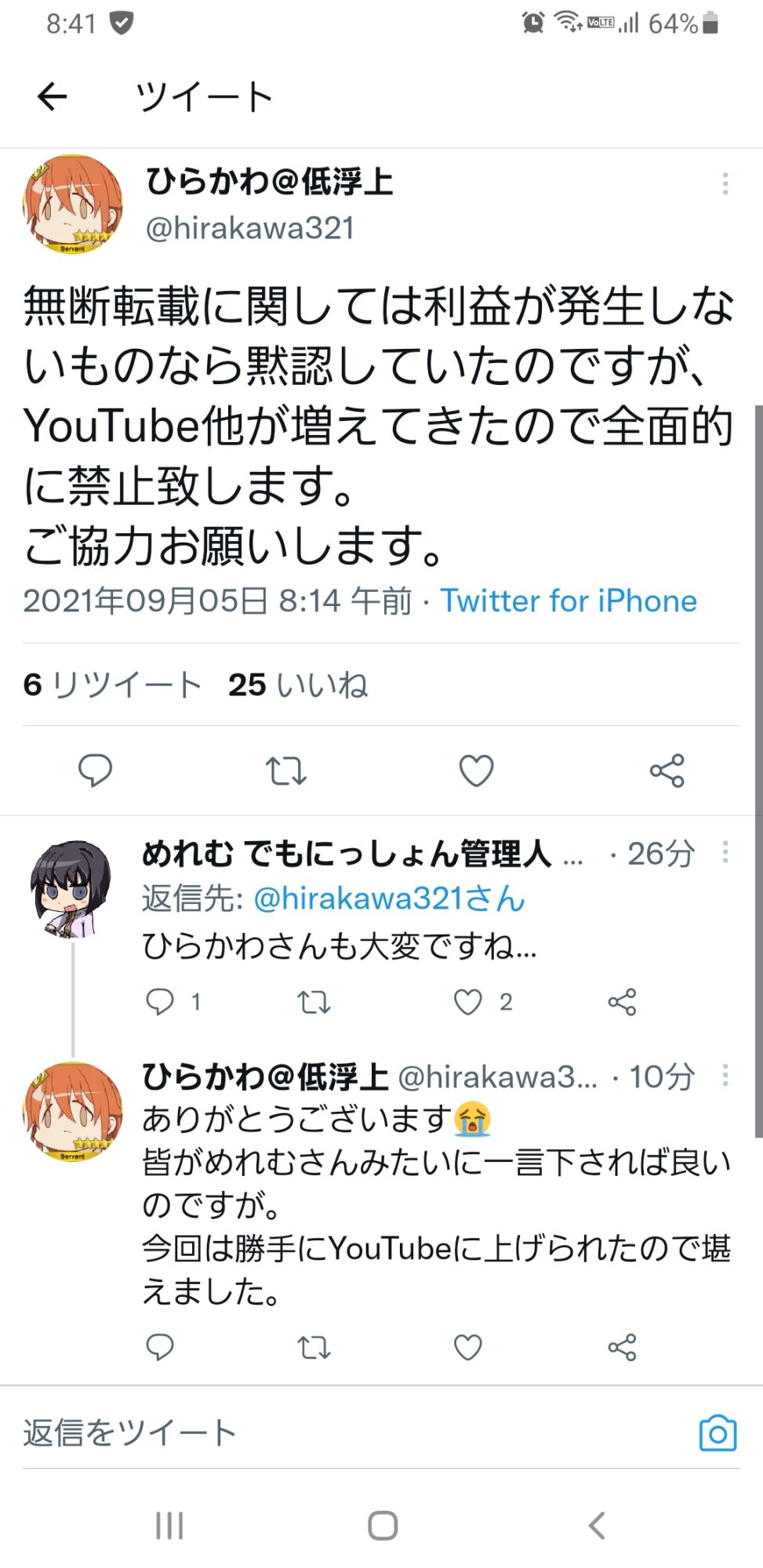The height and width of the screenshot is (1568, 763).
Task: Share めれむ's reply
Action: (622, 1002)
